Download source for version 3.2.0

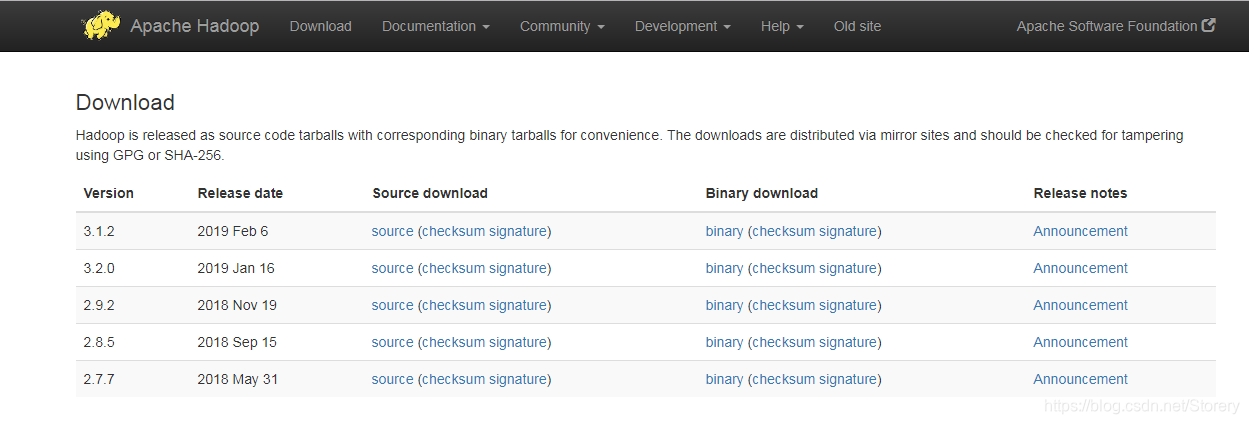(392, 268)
